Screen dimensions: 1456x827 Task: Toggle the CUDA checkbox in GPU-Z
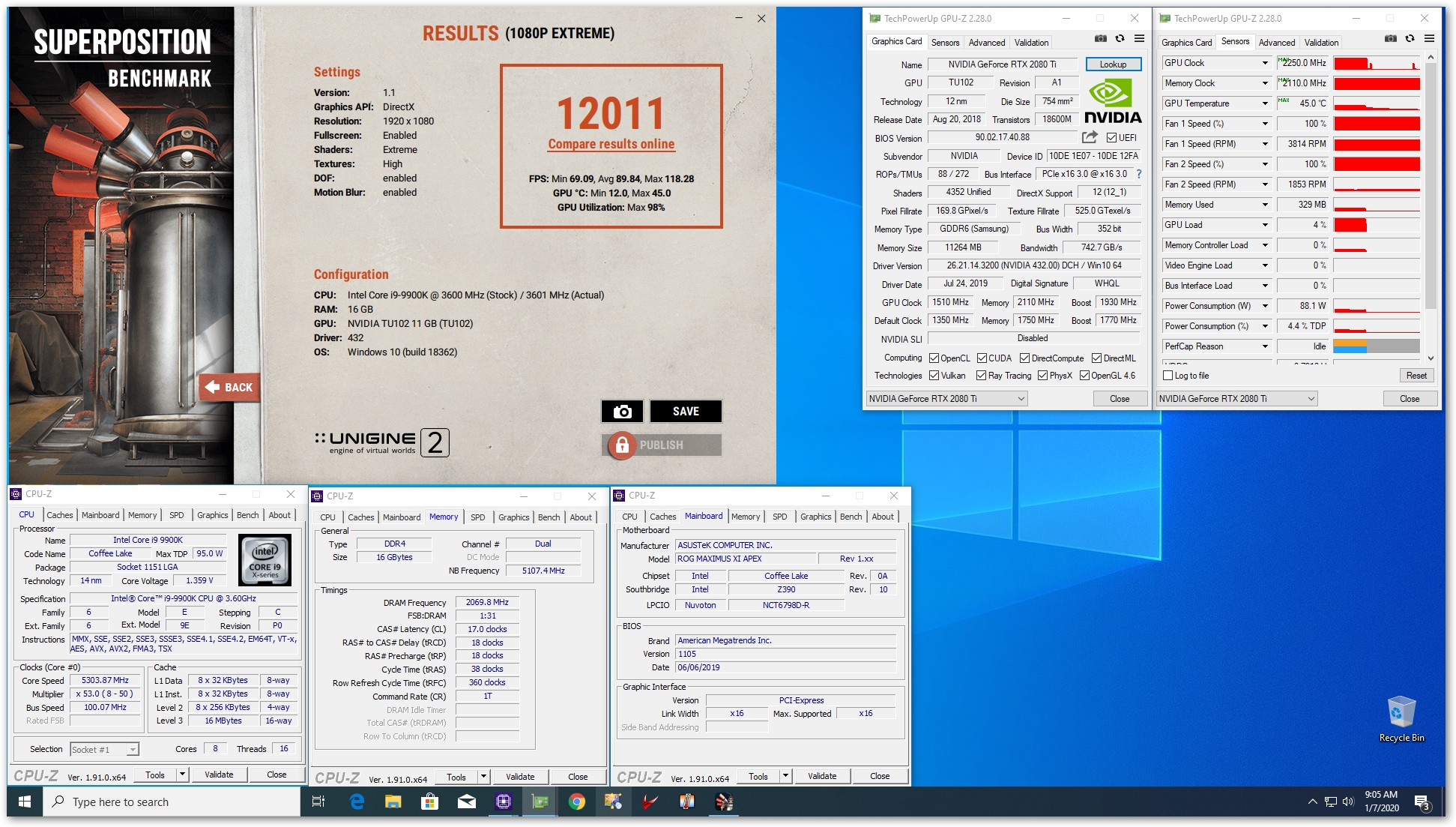point(982,358)
